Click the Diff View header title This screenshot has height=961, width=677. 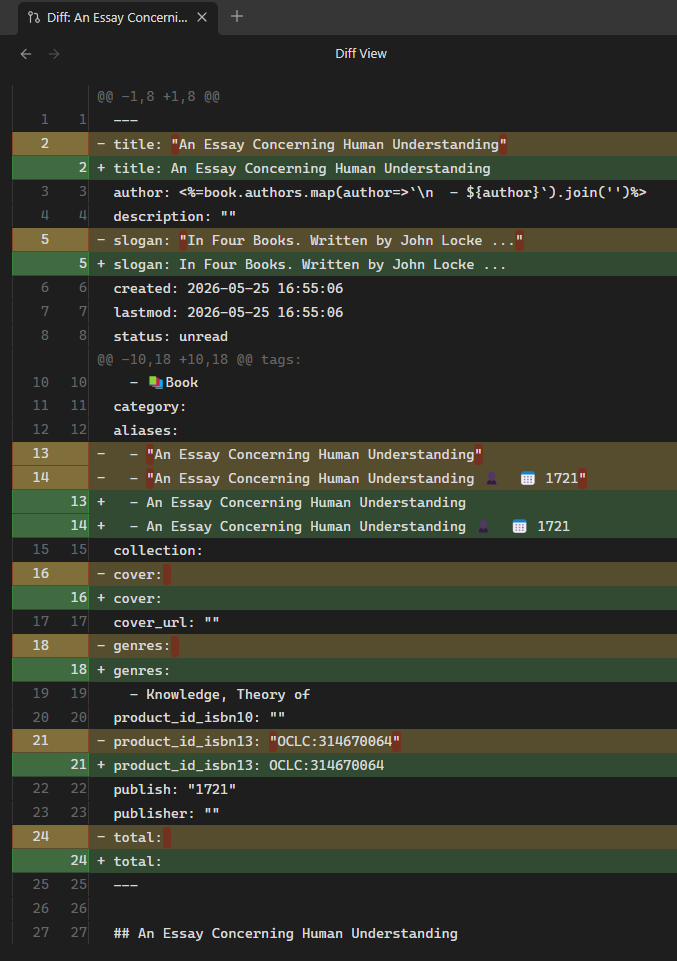point(361,54)
